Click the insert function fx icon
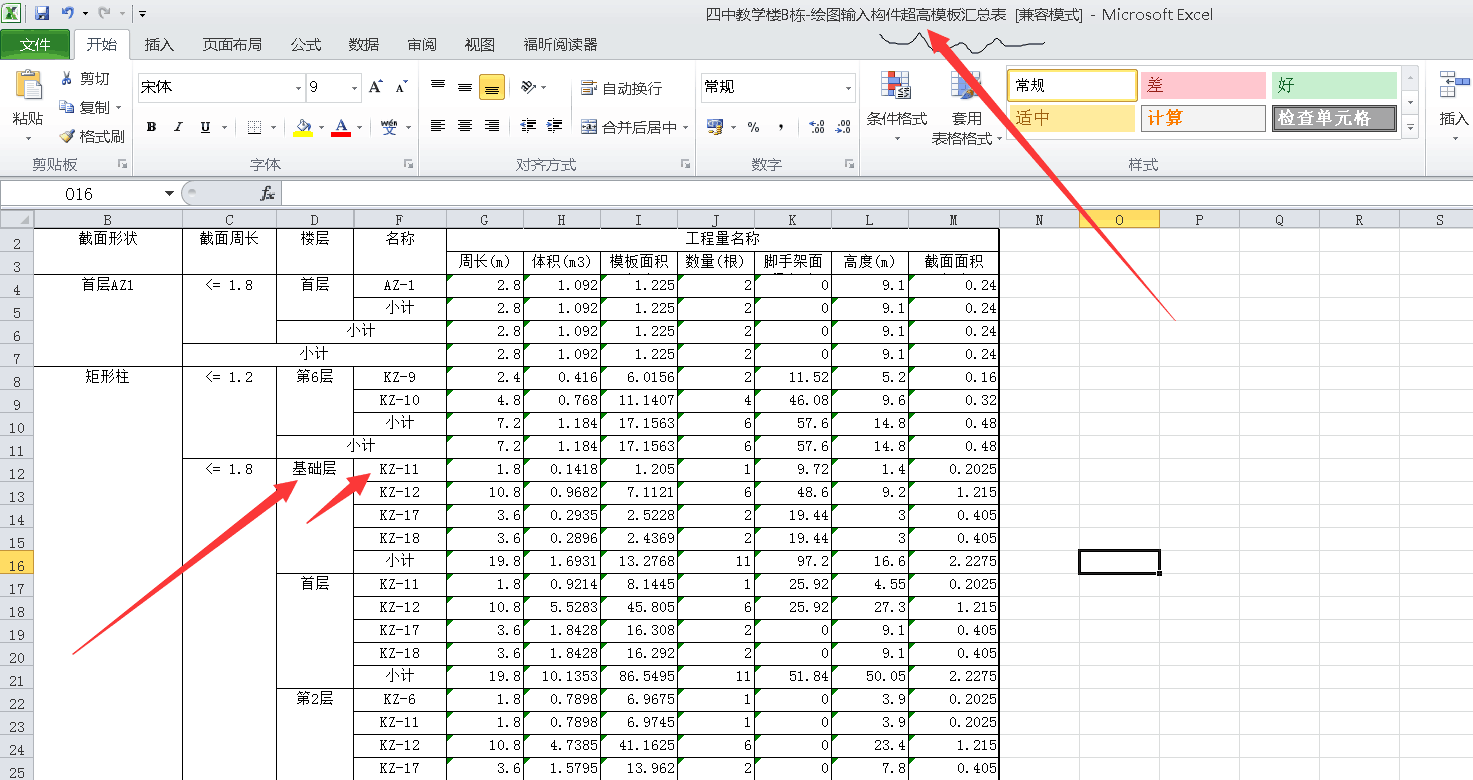The image size is (1473, 780). coord(267,194)
